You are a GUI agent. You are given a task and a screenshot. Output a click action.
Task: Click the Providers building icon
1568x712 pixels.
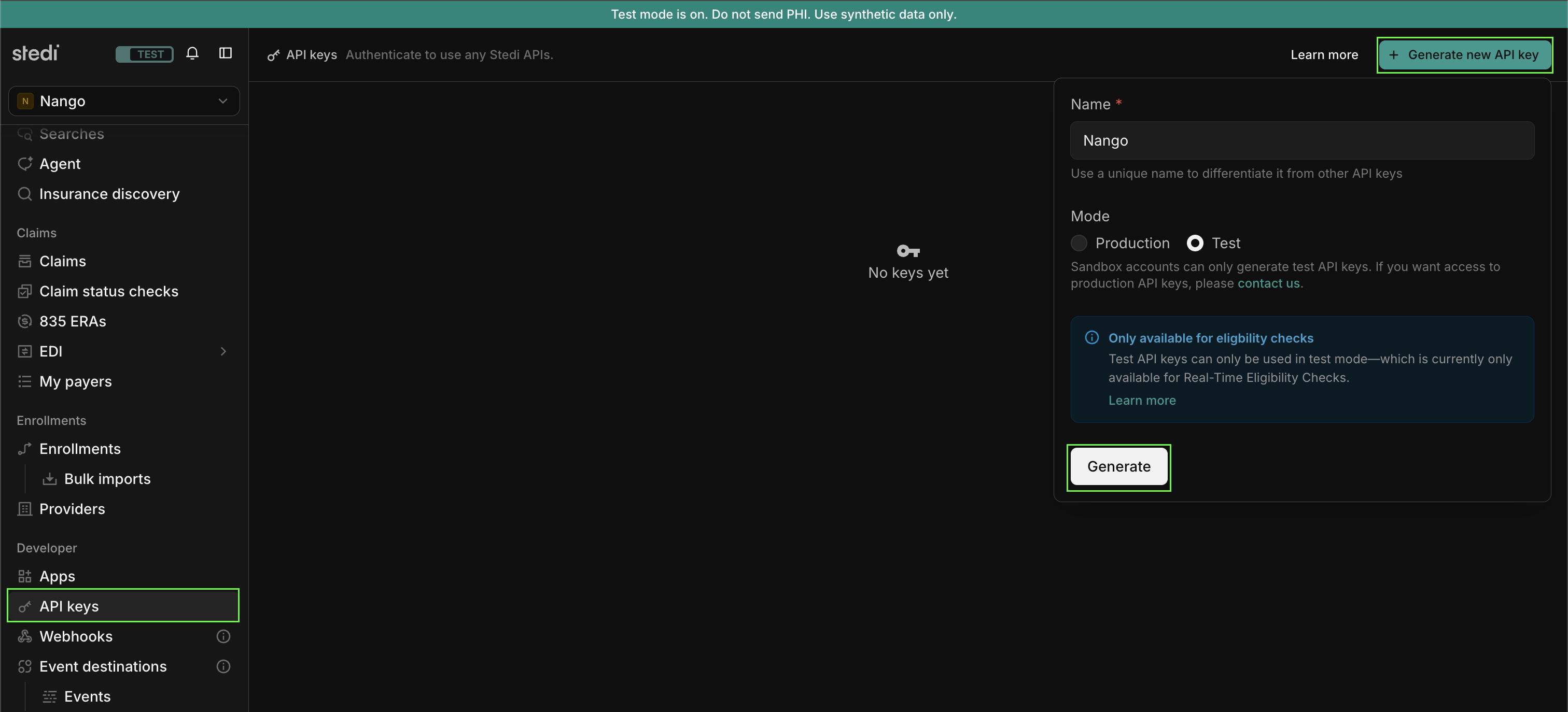coord(25,509)
